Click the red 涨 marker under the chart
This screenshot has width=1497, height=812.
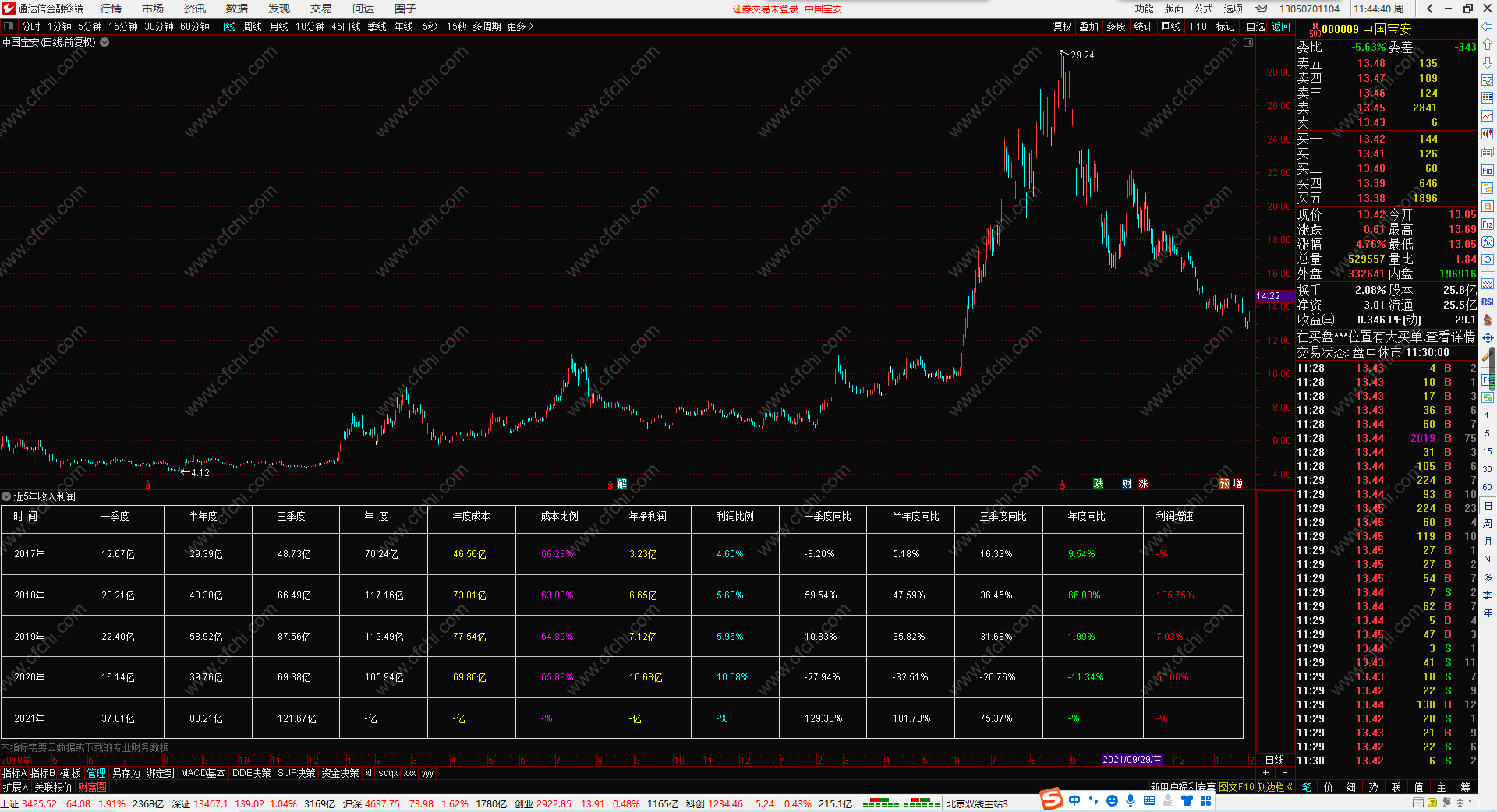tap(1143, 484)
